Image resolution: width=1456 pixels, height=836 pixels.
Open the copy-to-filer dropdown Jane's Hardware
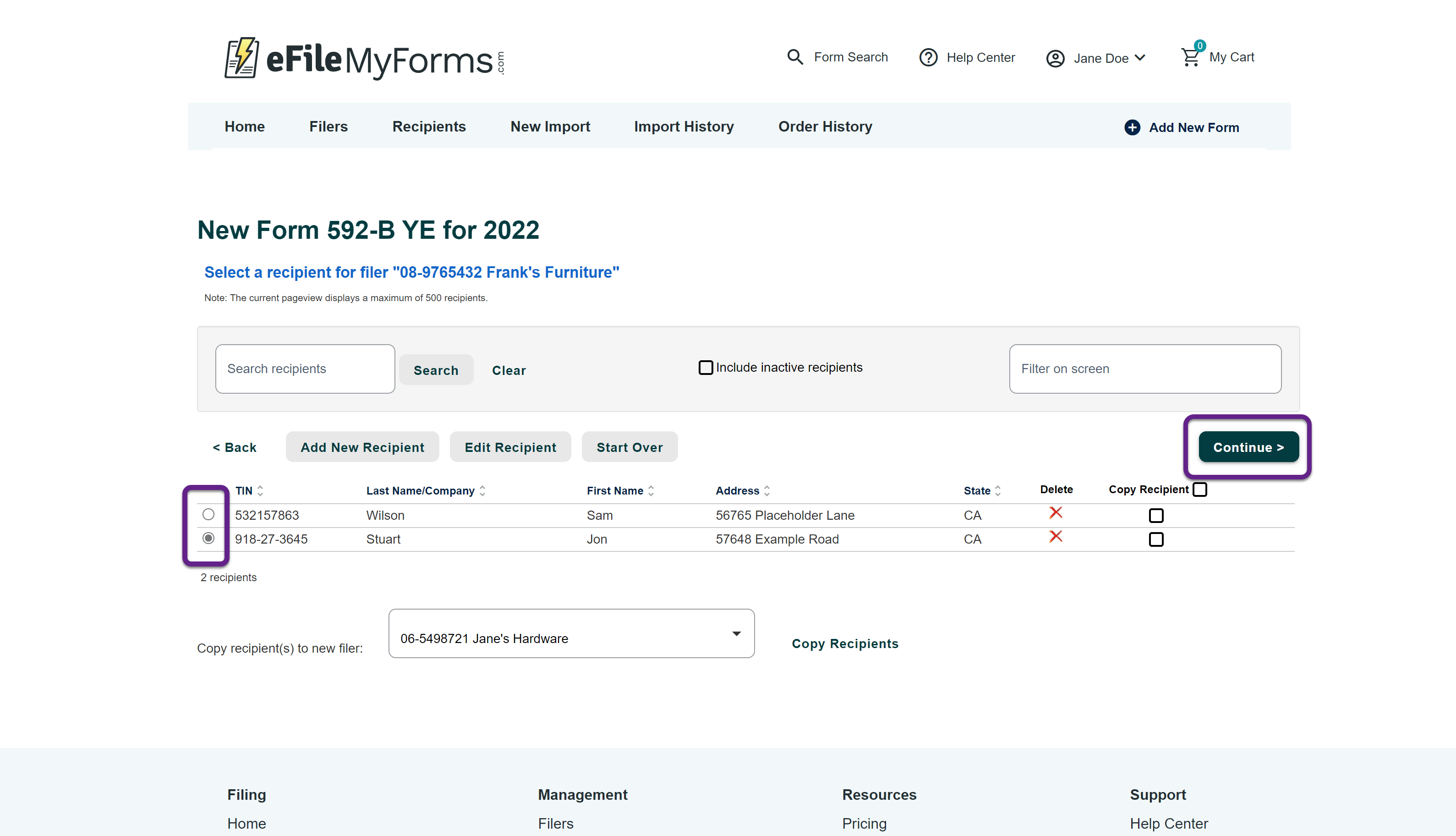click(x=571, y=634)
